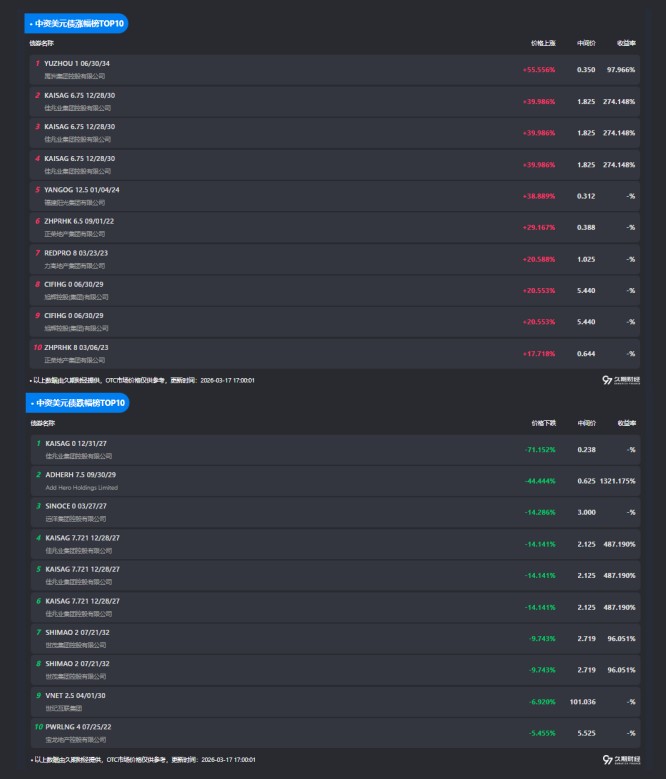Click the 101.036 mid price for VNET

click(581, 702)
